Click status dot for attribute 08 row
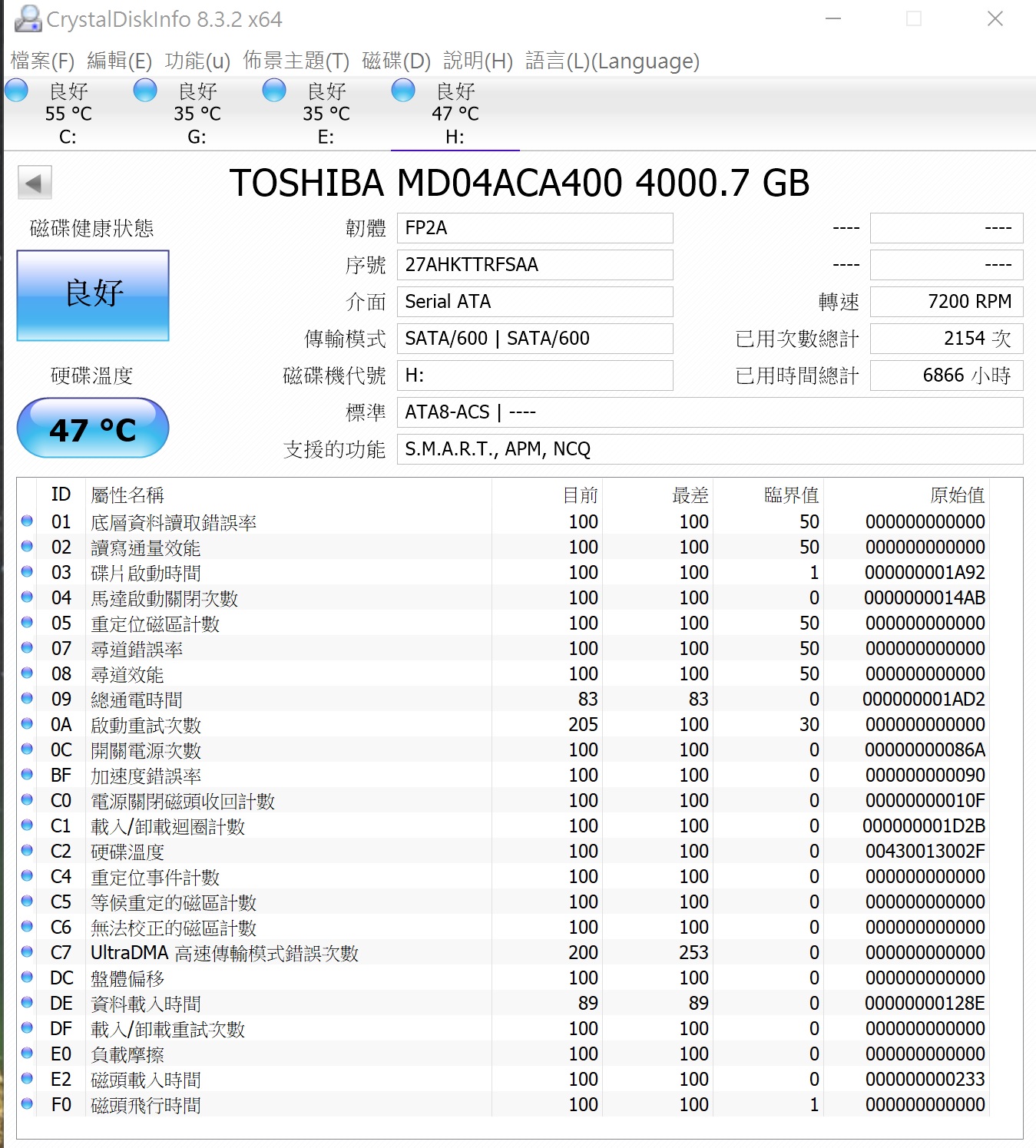This screenshot has width=1036, height=1148. pos(27,673)
